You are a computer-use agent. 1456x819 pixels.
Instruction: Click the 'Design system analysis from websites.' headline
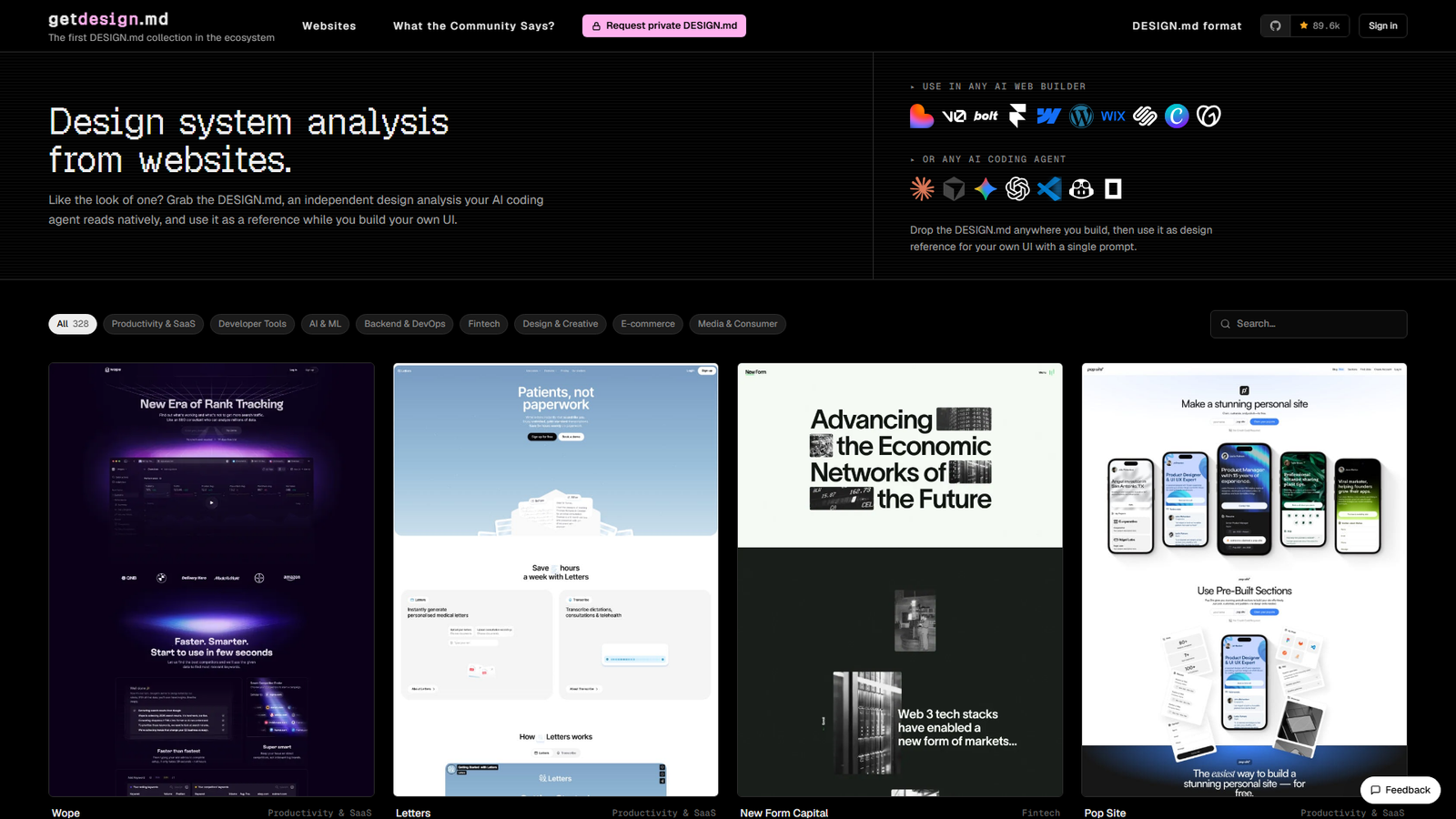pos(248,140)
